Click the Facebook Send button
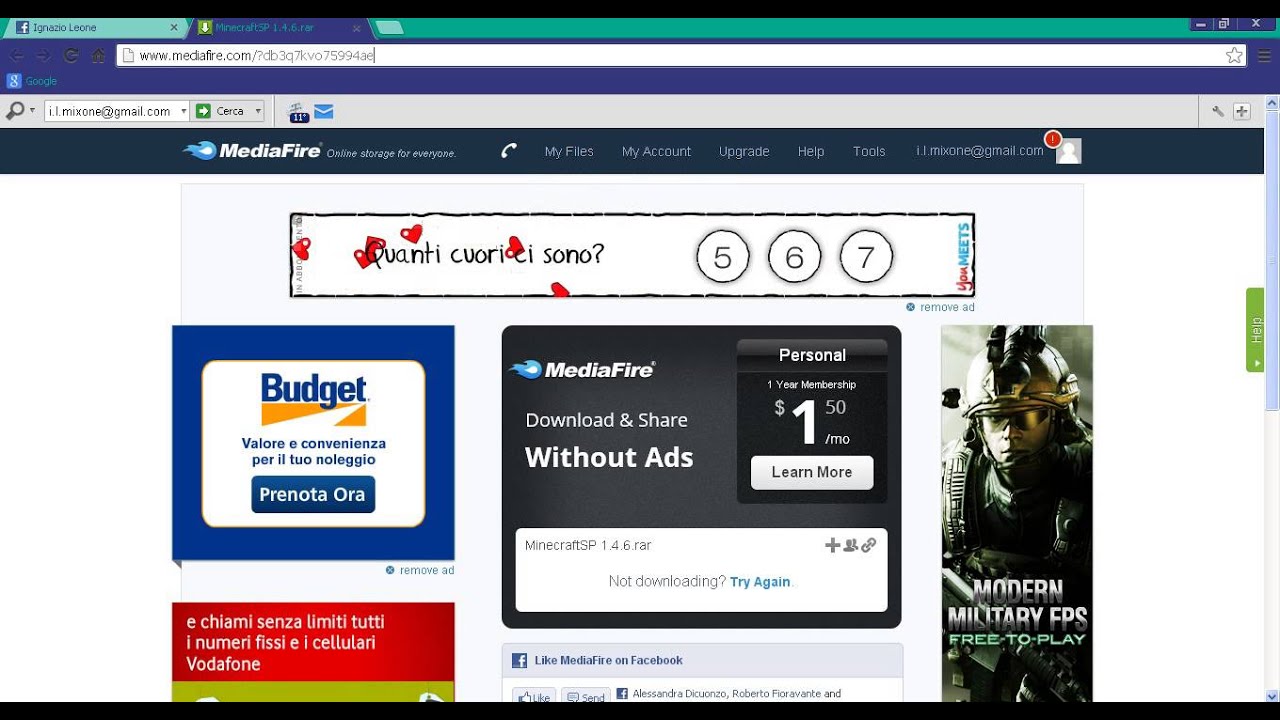 click(585, 696)
